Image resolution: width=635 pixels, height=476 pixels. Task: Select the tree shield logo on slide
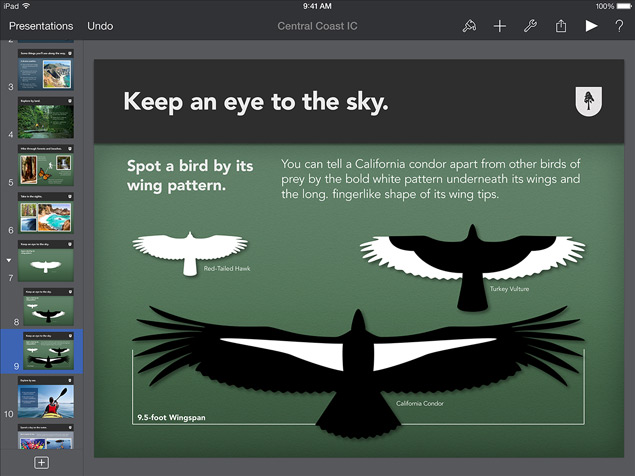click(x=588, y=101)
